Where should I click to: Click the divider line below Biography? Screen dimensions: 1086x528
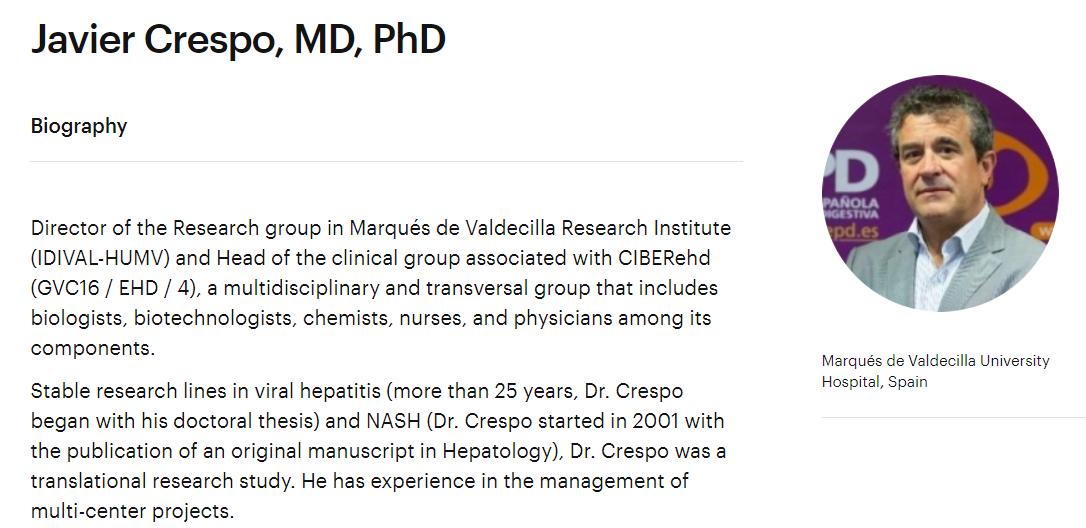tap(386, 161)
